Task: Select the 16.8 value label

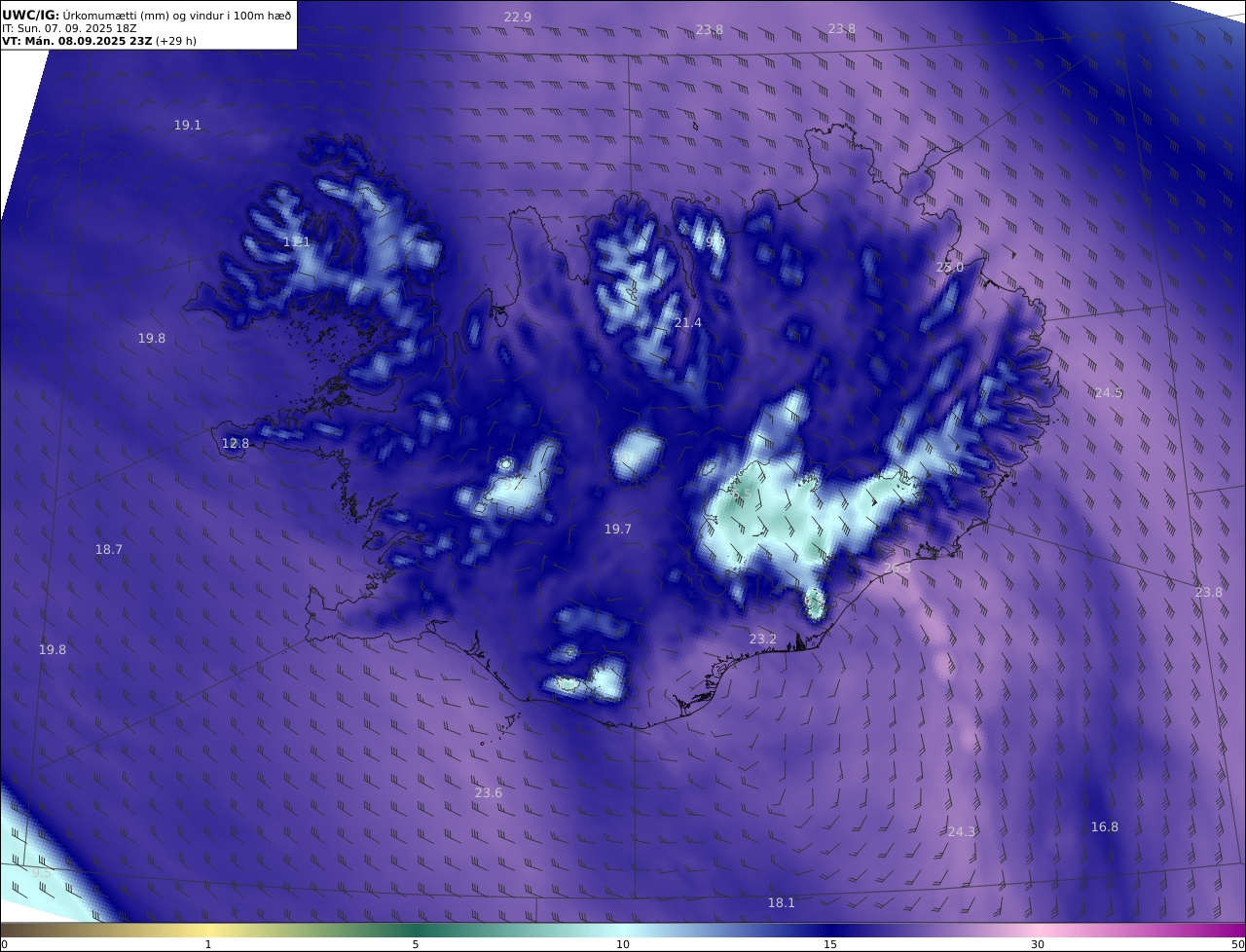Action: click(1105, 827)
